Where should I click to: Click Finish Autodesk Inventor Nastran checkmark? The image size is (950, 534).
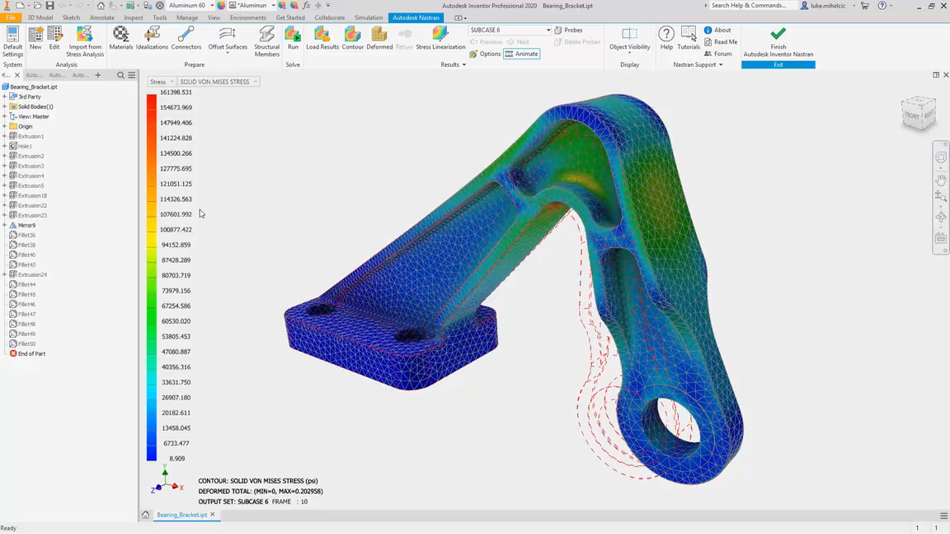[x=778, y=33]
